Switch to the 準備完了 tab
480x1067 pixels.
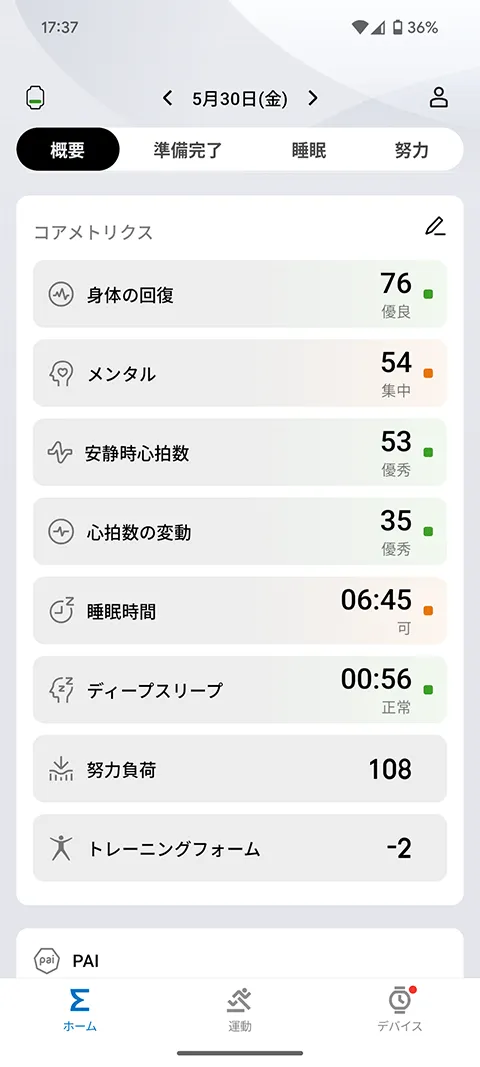click(x=188, y=150)
